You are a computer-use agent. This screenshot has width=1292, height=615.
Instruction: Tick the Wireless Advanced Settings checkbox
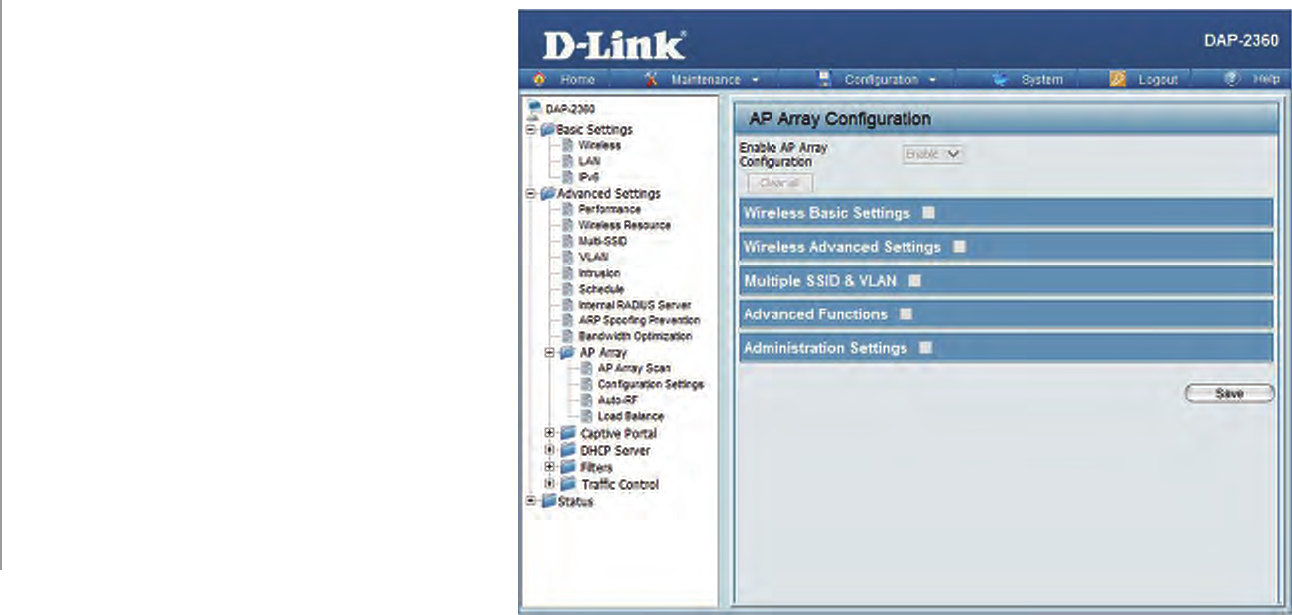click(959, 246)
